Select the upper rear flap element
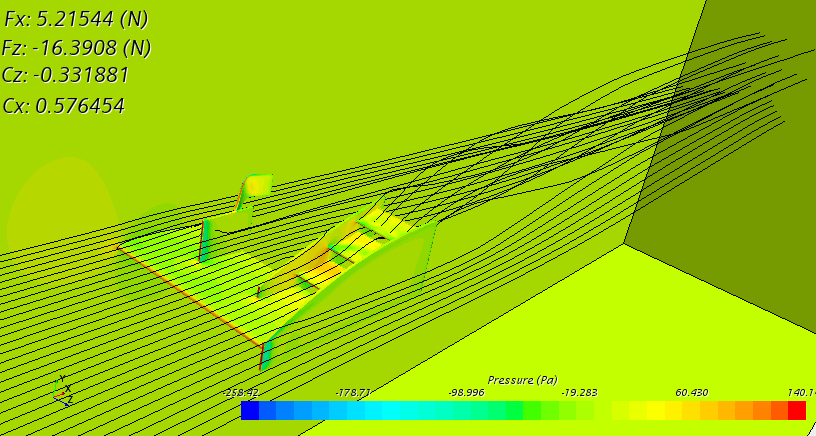This screenshot has height=436, width=816. (x=256, y=188)
